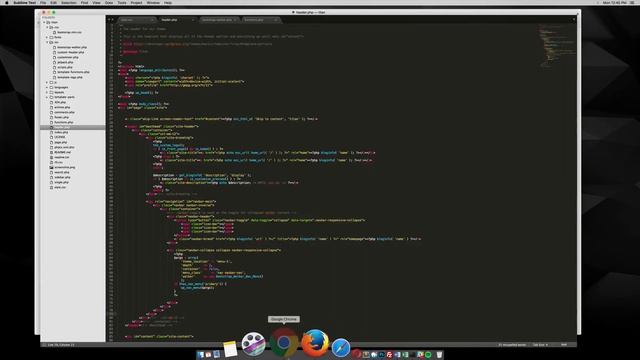Open the Project menu
This screenshot has width=640, height=360.
click(x=136, y=2)
